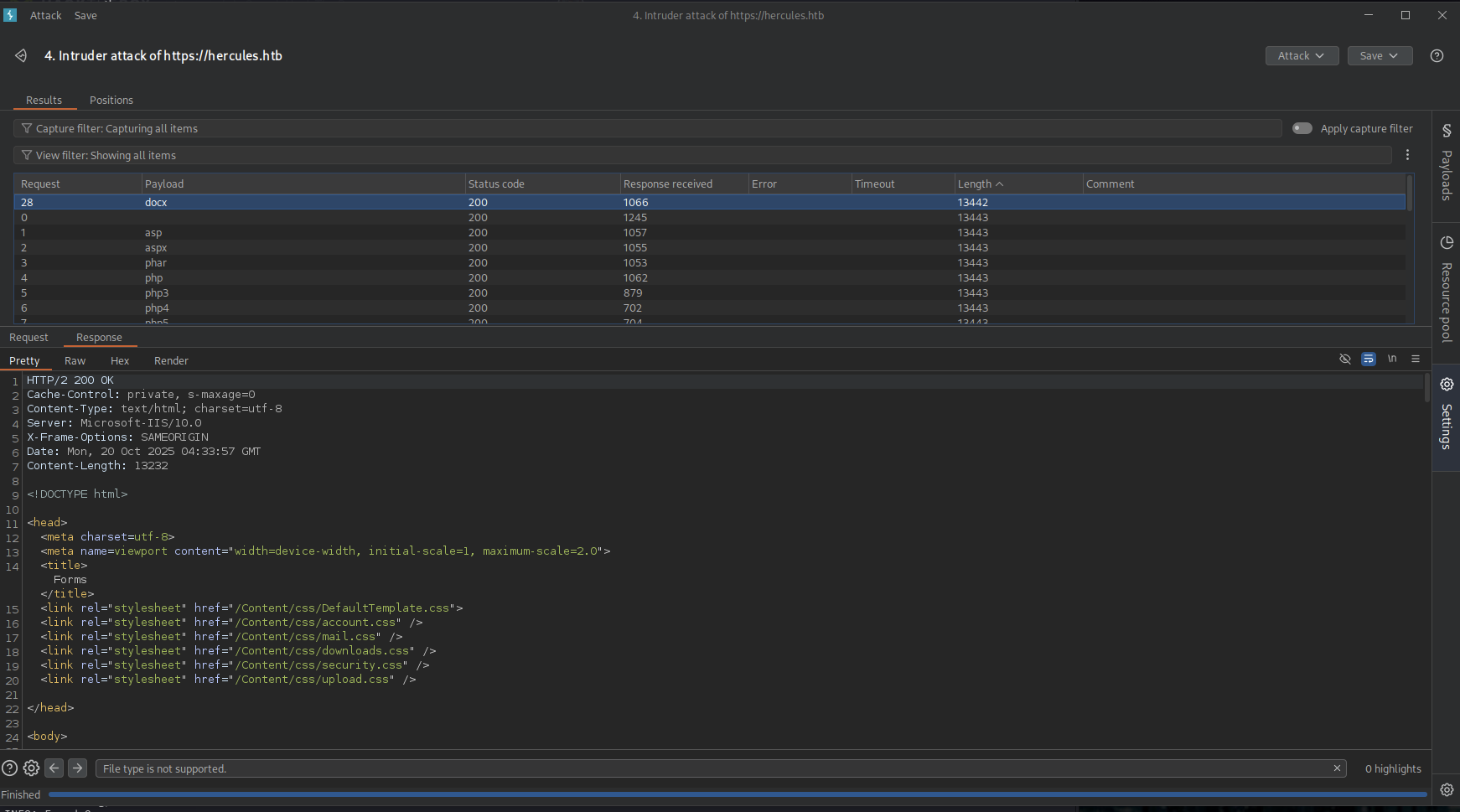Switch to the Hex view of the response
Screen dimensions: 1460x812
tap(120, 360)
